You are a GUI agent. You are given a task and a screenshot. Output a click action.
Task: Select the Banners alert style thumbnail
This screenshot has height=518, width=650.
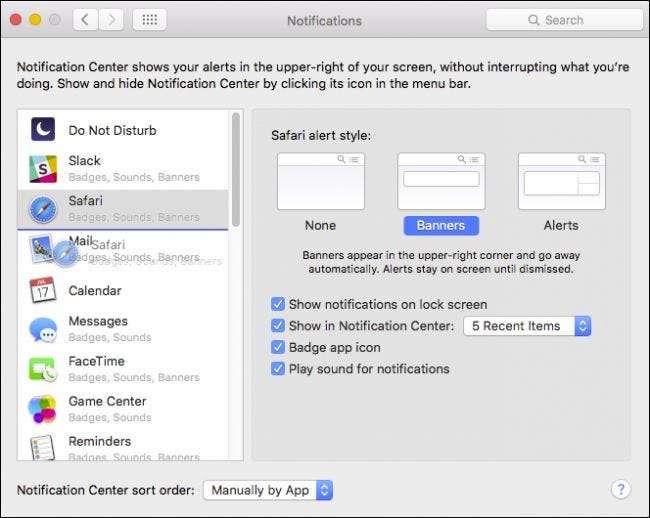point(441,181)
